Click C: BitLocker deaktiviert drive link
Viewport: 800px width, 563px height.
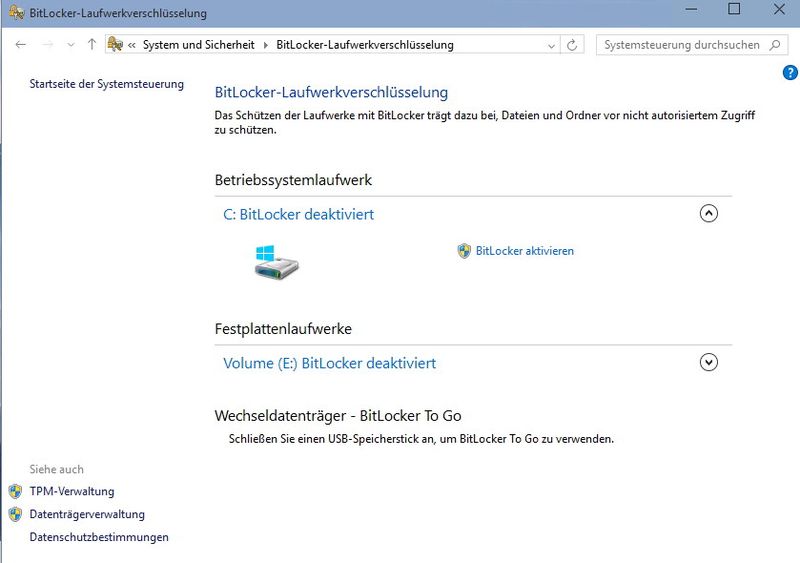(298, 214)
